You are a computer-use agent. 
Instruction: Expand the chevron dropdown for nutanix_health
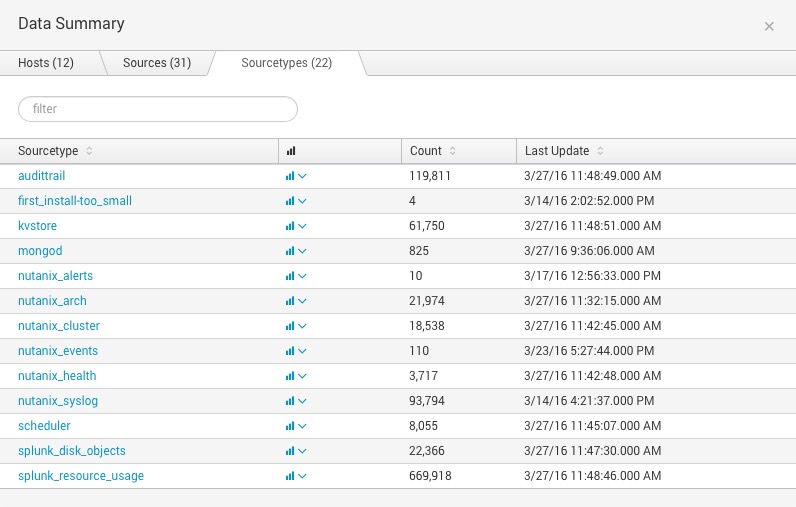pyautogui.click(x=302, y=376)
